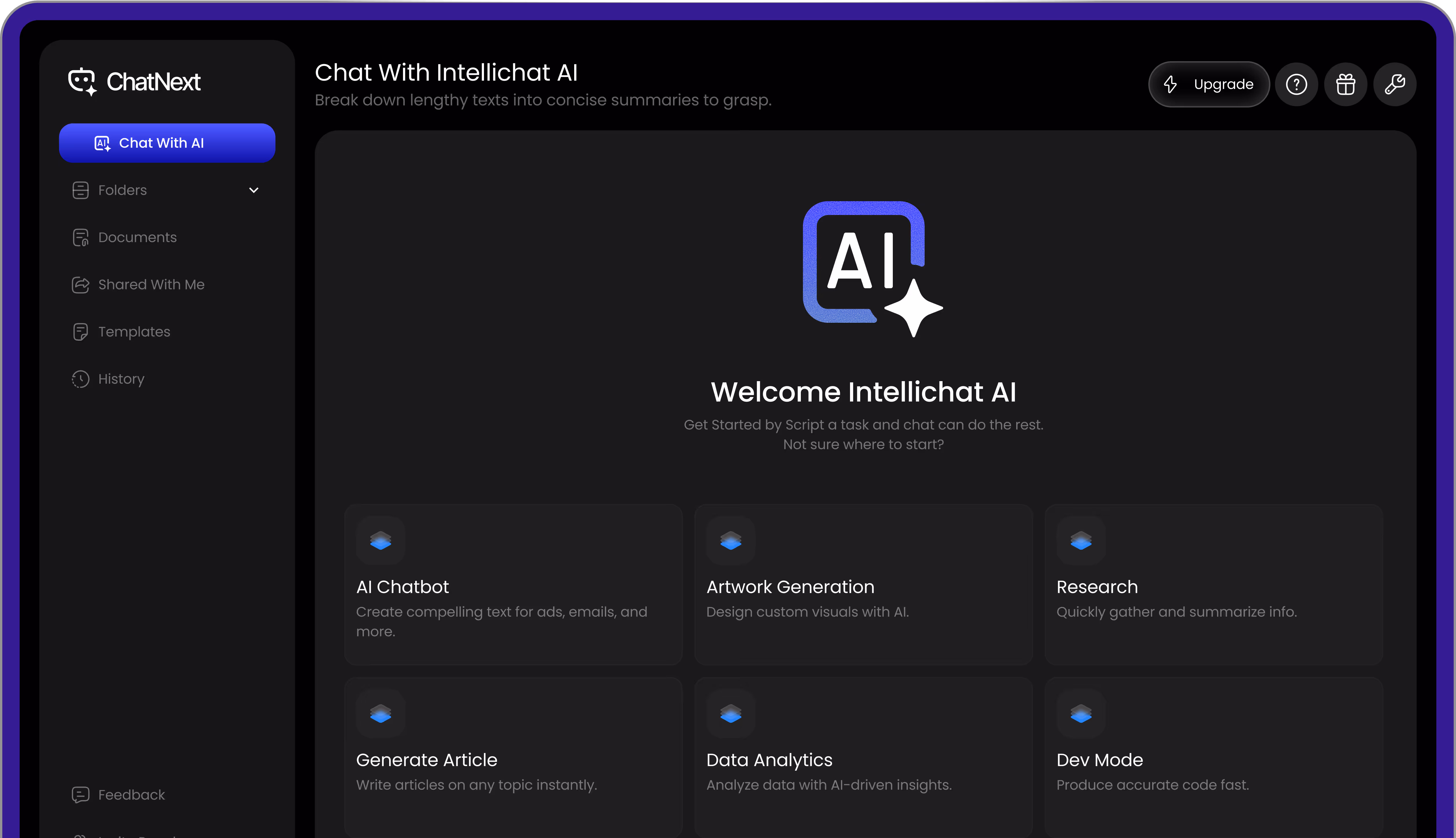The width and height of the screenshot is (1456, 838).
Task: Select Chat With AI in sidebar
Action: pos(167,143)
